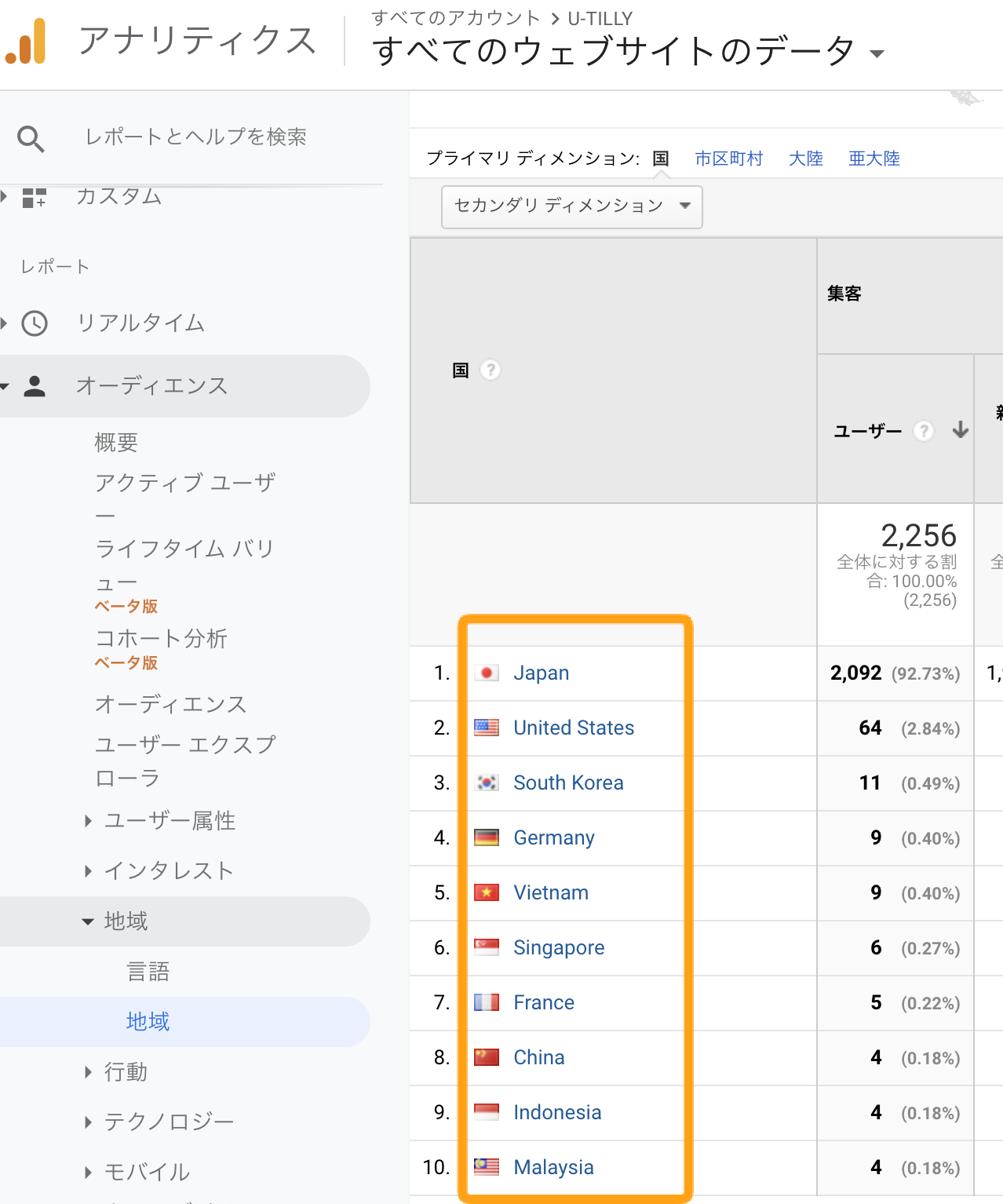This screenshot has height=1204, width=1003.
Task: Click help icon next to ユーザー column
Action: tap(925, 431)
